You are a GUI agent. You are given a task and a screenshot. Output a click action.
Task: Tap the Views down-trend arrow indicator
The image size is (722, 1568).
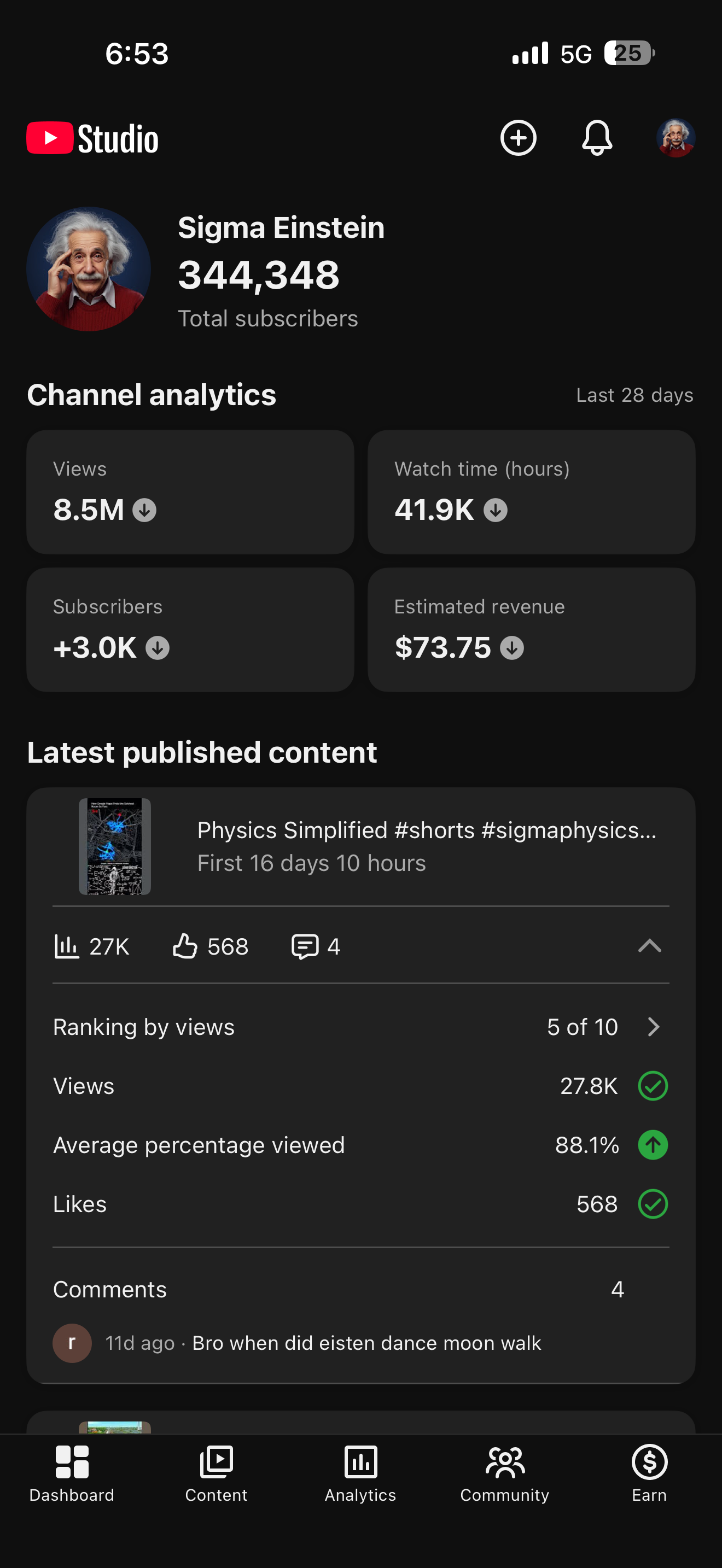(x=144, y=510)
